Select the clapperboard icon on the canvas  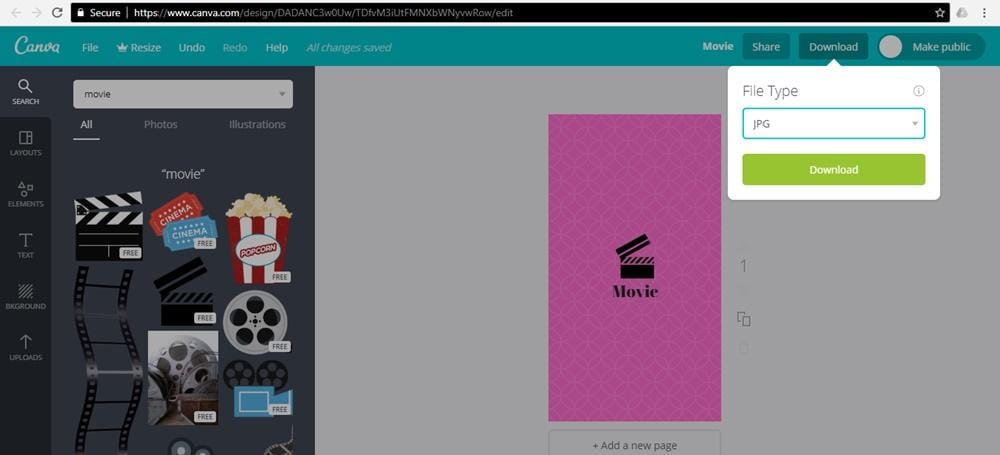tap(635, 257)
